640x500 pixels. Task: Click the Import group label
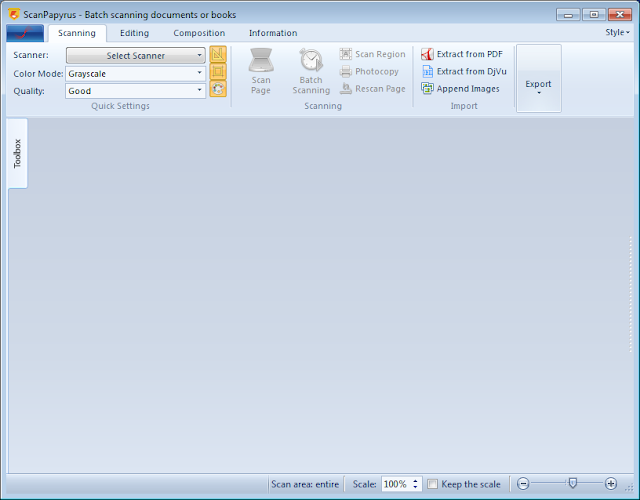coord(464,106)
